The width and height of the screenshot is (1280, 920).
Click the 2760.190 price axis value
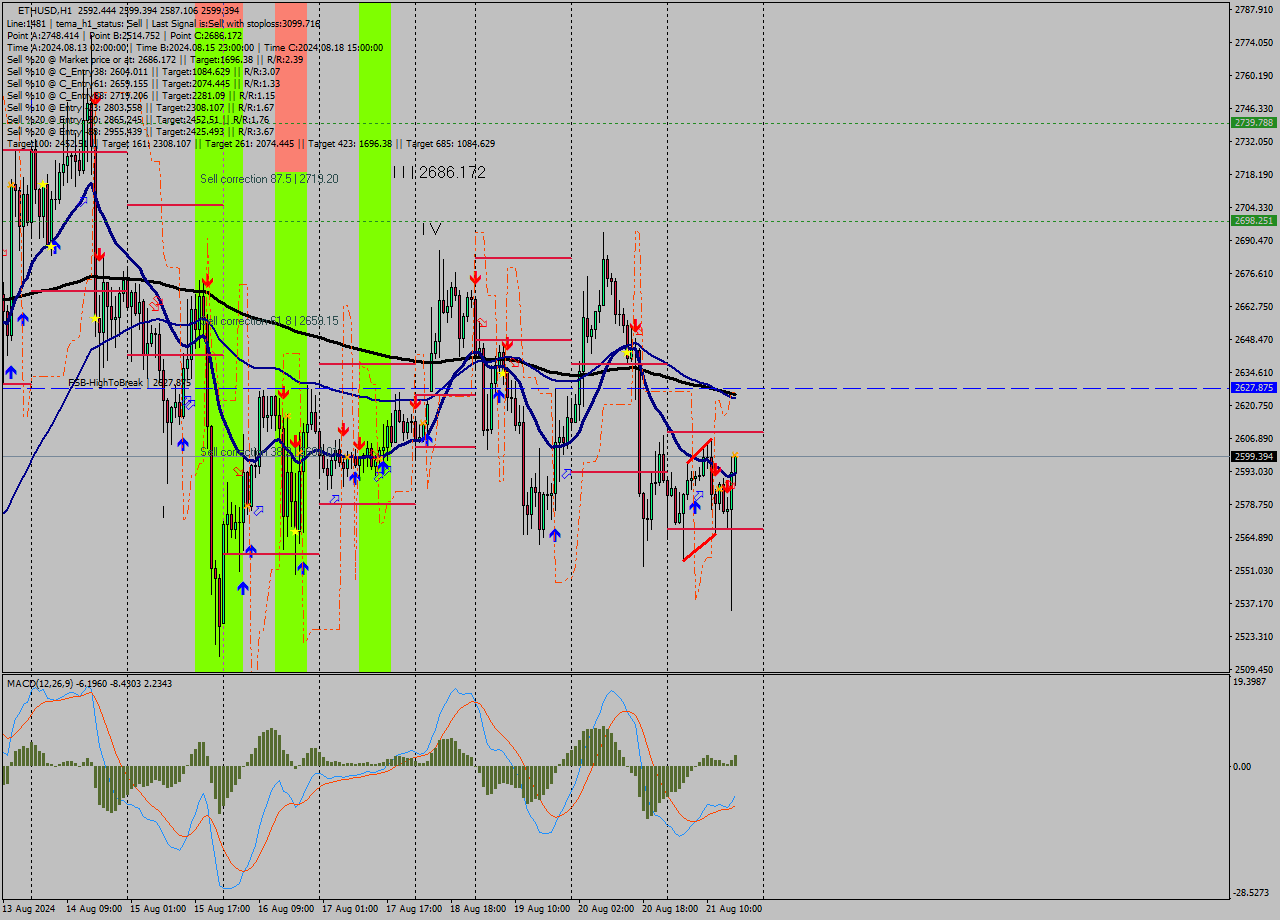(x=1254, y=75)
